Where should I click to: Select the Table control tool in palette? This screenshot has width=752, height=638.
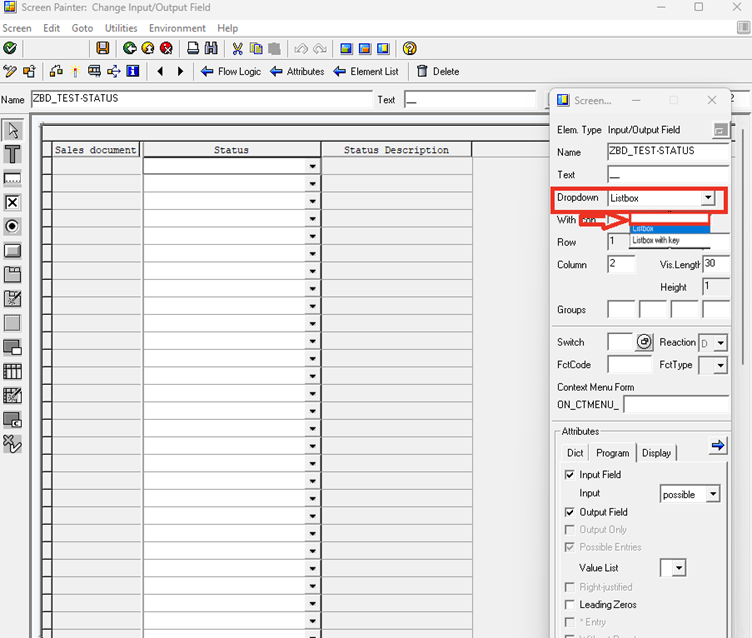pos(12,371)
